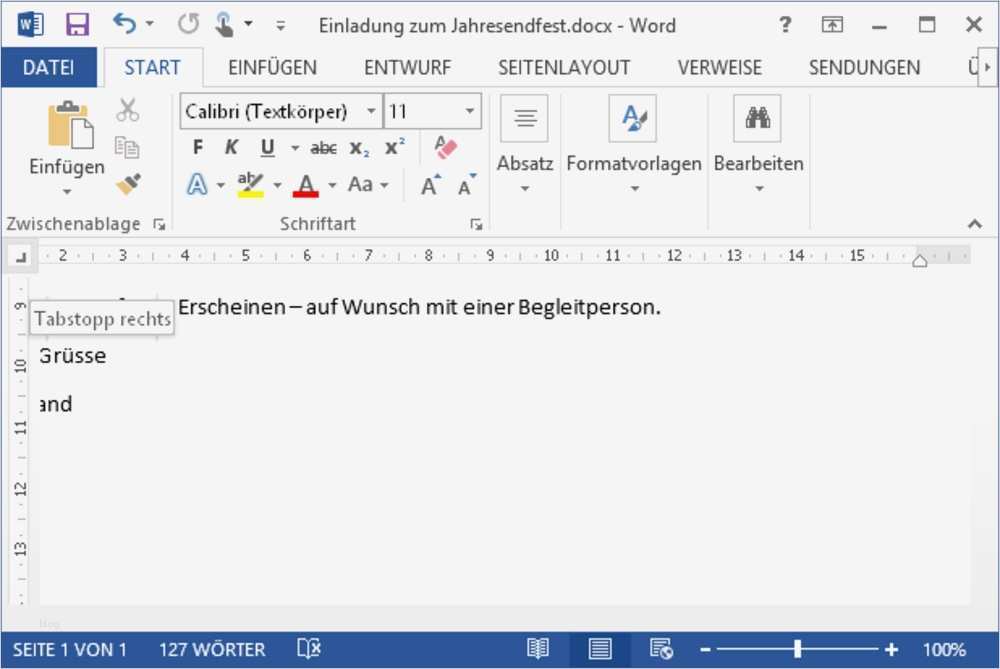Screen dimensions: 1000x669
Task: Click the Schriftart group dialog launcher
Action: tap(477, 224)
